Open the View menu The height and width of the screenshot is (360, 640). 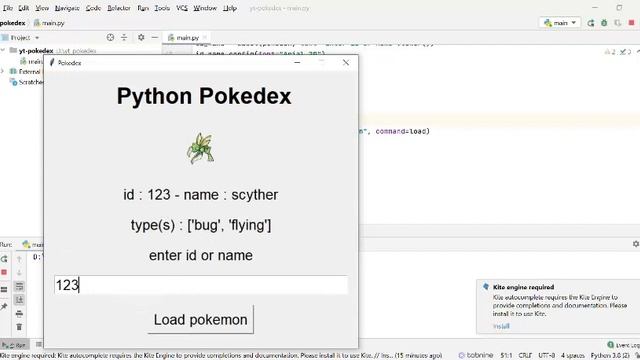point(42,8)
